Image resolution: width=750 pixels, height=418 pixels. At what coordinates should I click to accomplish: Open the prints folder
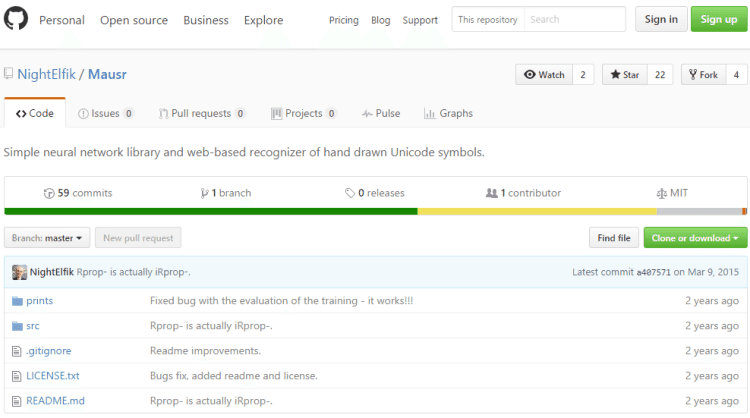[x=40, y=301]
